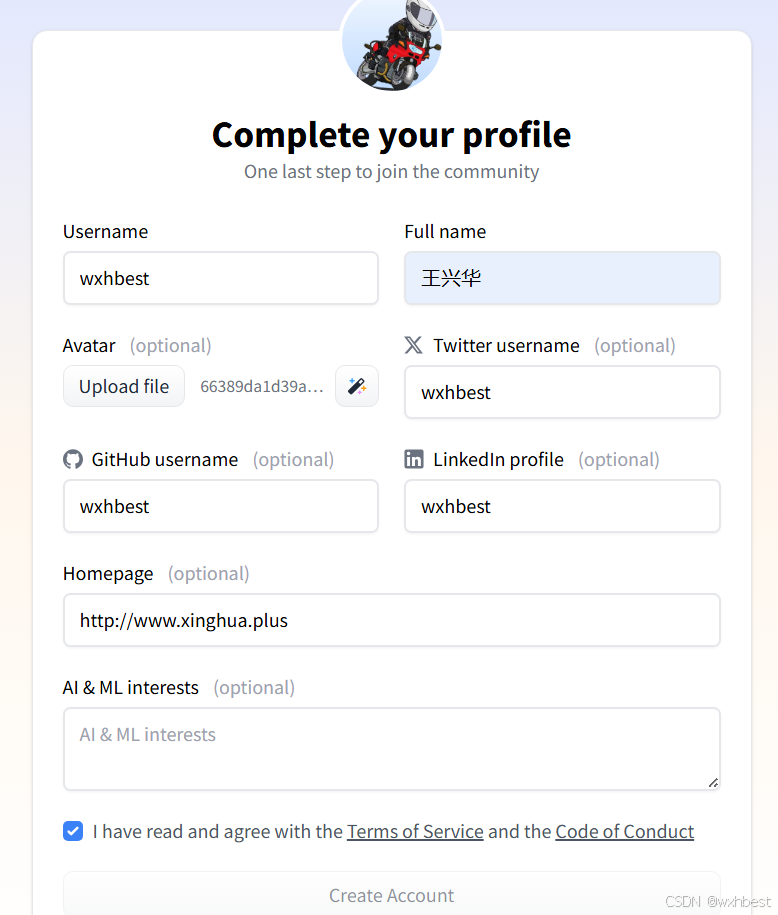The image size is (778, 915).
Task: Click the GitHub octocat logo icon
Action: (73, 459)
